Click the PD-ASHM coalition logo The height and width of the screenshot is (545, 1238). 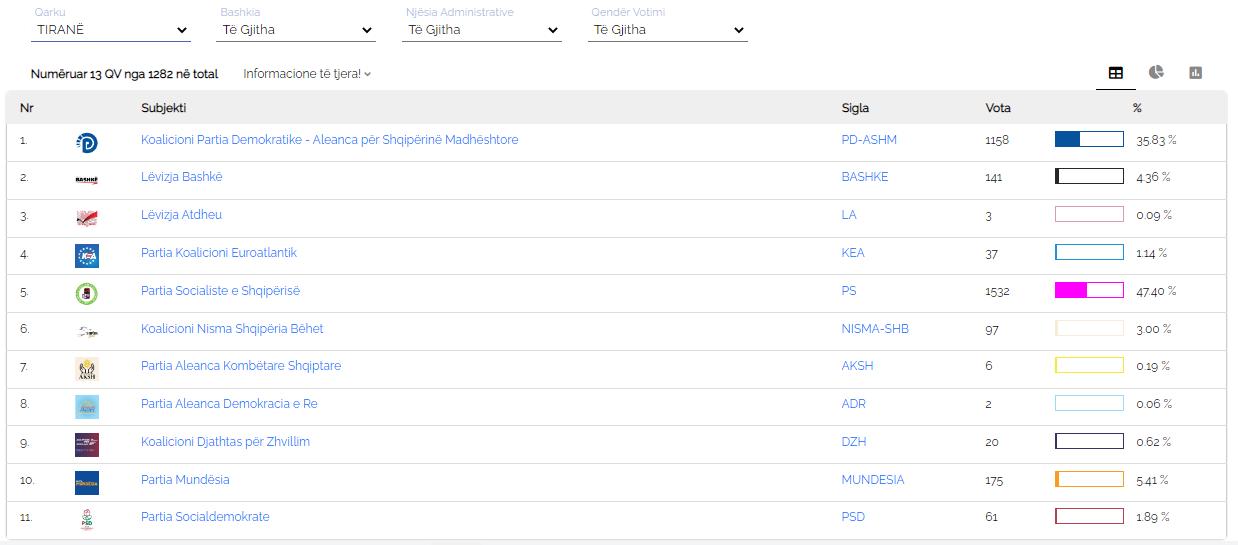click(87, 143)
